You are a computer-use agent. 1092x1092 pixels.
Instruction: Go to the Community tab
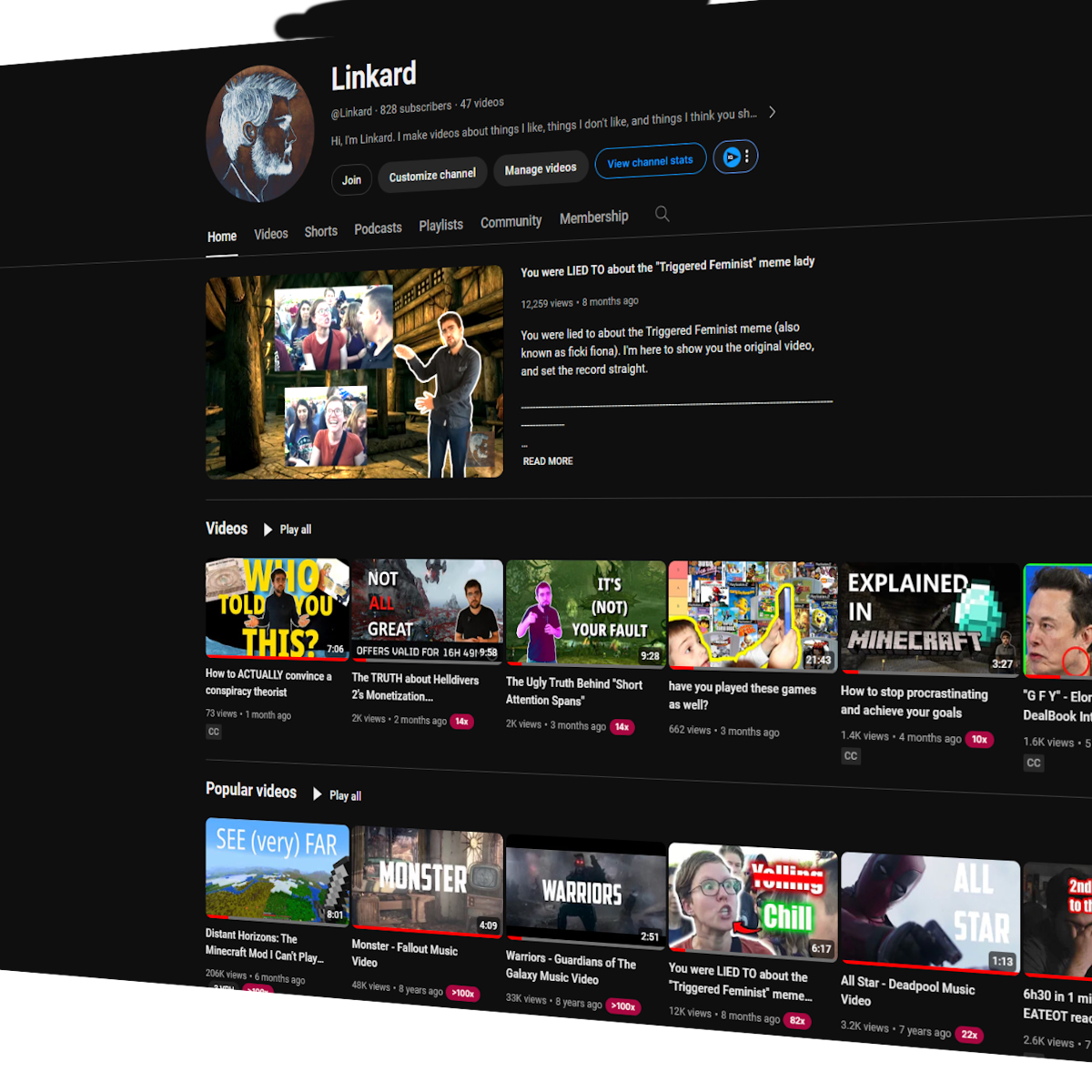tap(511, 221)
